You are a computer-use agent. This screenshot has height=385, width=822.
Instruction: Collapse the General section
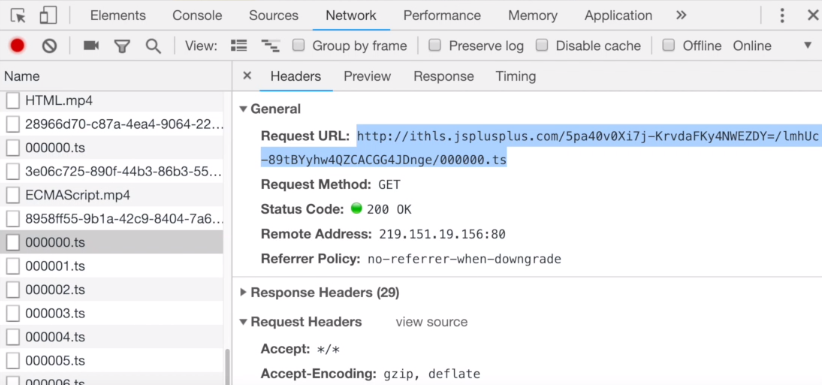point(271,109)
